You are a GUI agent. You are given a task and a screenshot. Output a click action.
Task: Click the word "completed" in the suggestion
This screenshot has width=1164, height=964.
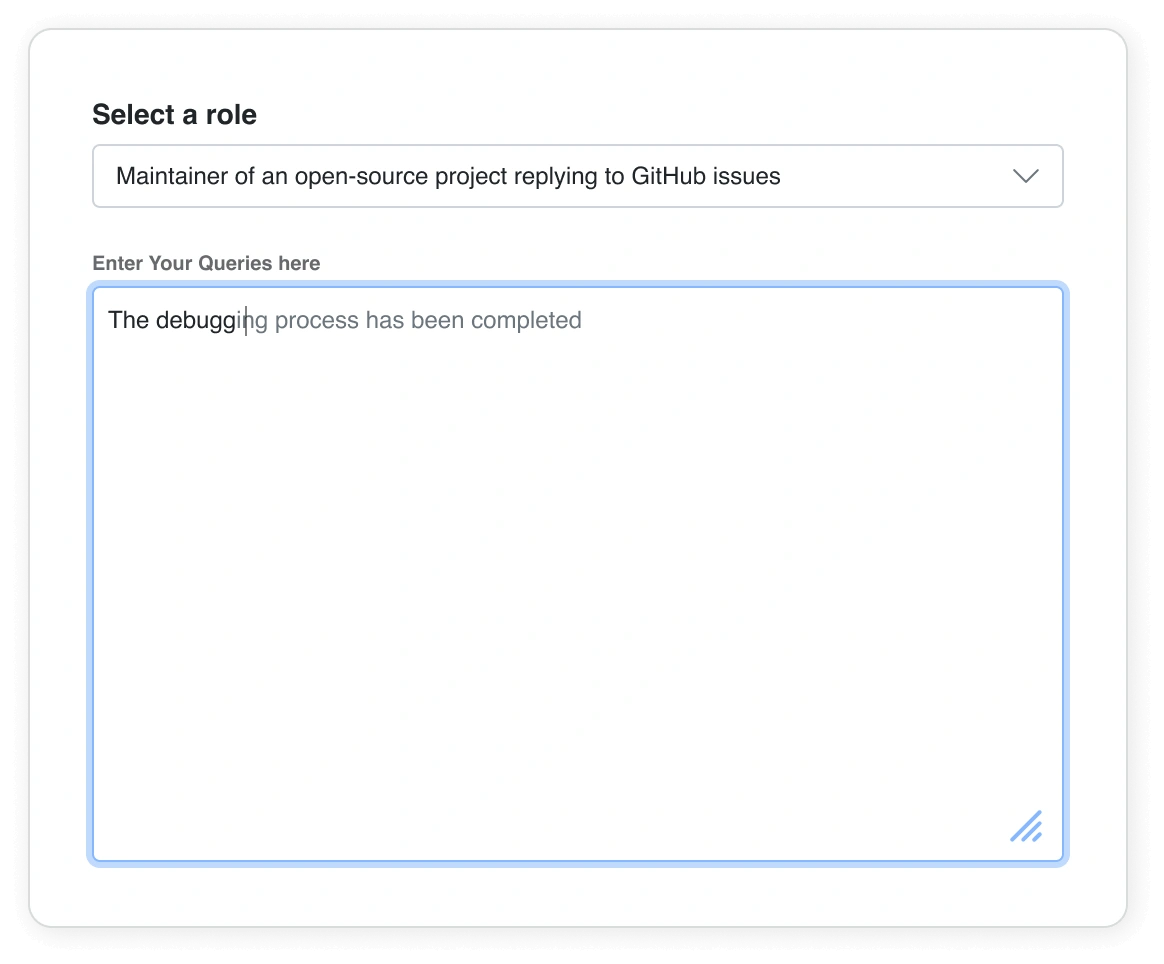[x=526, y=320]
